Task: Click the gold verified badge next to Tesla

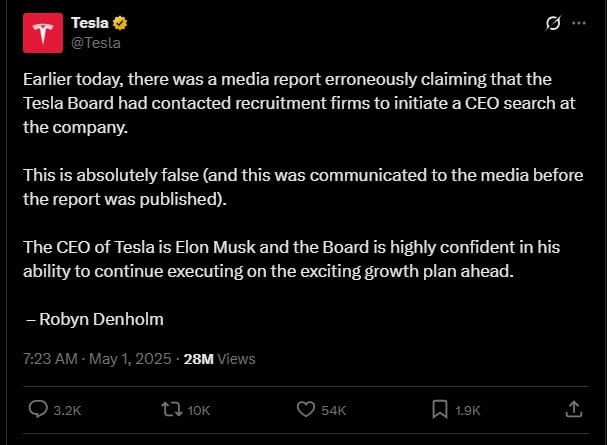Action: click(x=120, y=23)
